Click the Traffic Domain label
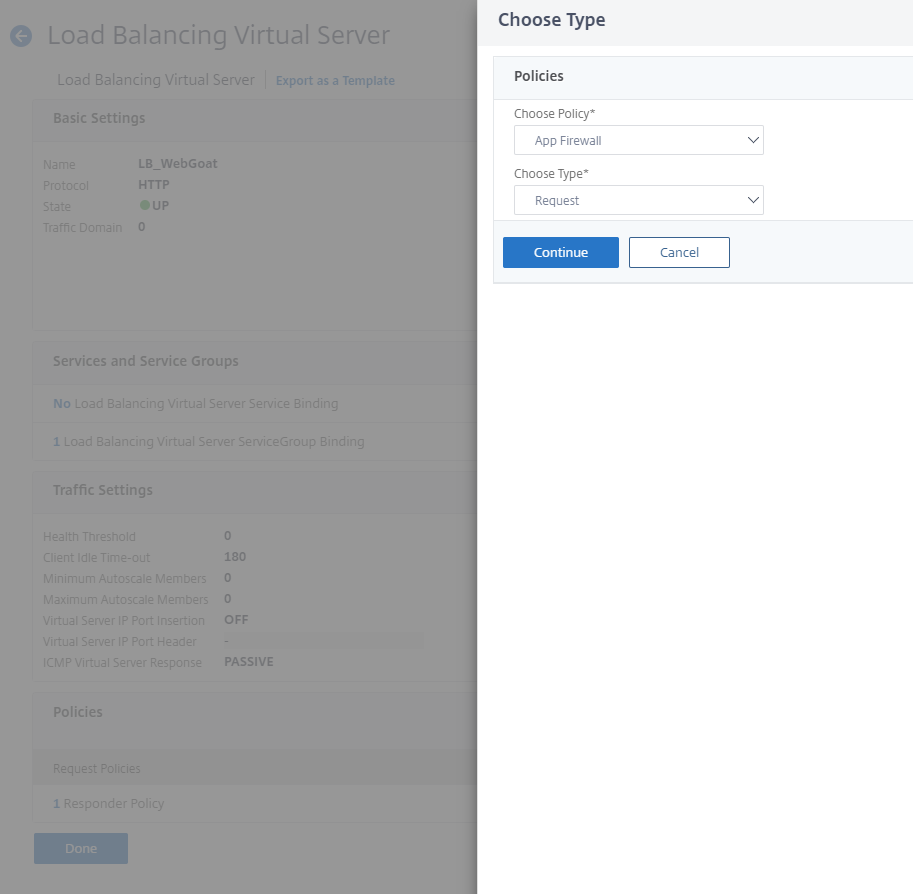This screenshot has width=913, height=894. [x=83, y=228]
